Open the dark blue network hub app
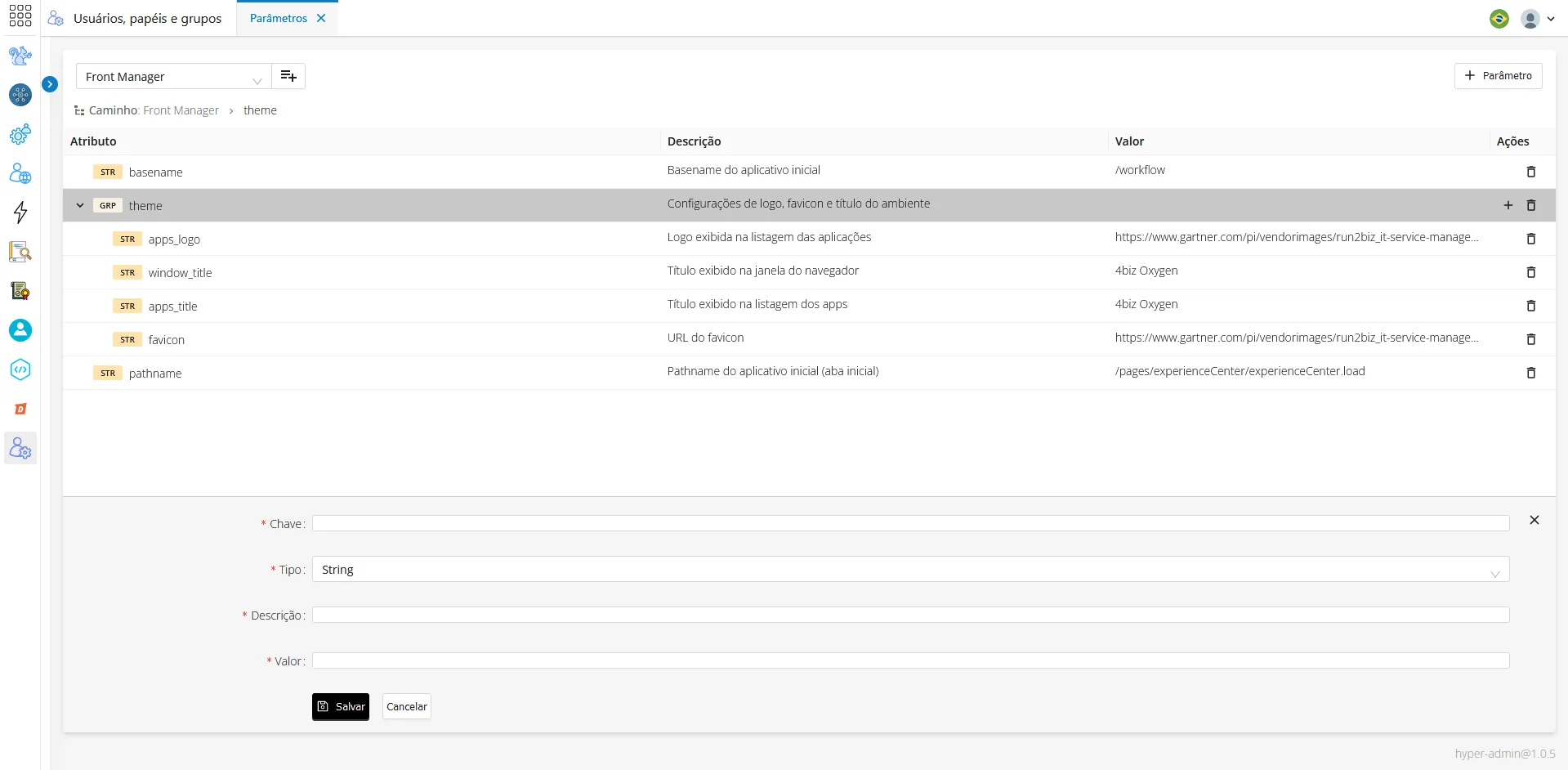The image size is (1568, 770). click(x=20, y=95)
